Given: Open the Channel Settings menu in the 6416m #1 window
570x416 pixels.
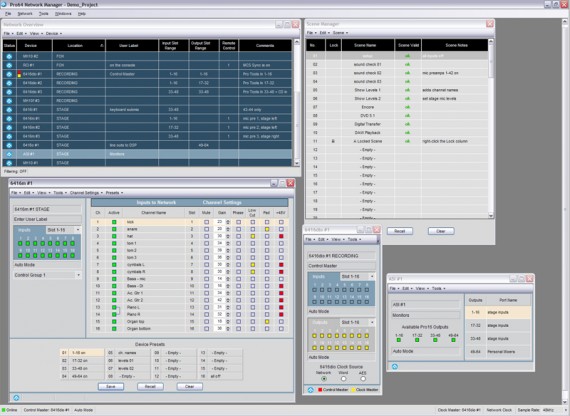Looking at the screenshot, I should (86, 193).
